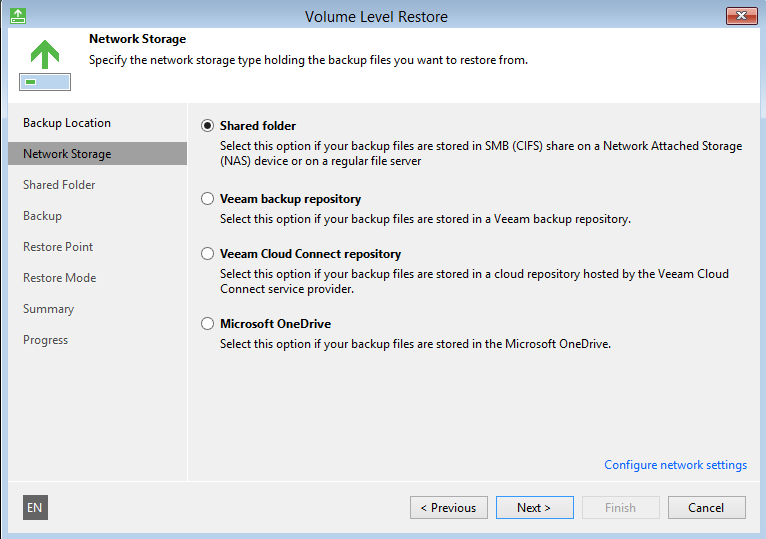Choose the Veeam backup repository radio button
Screen dimensions: 766x539
[208, 198]
